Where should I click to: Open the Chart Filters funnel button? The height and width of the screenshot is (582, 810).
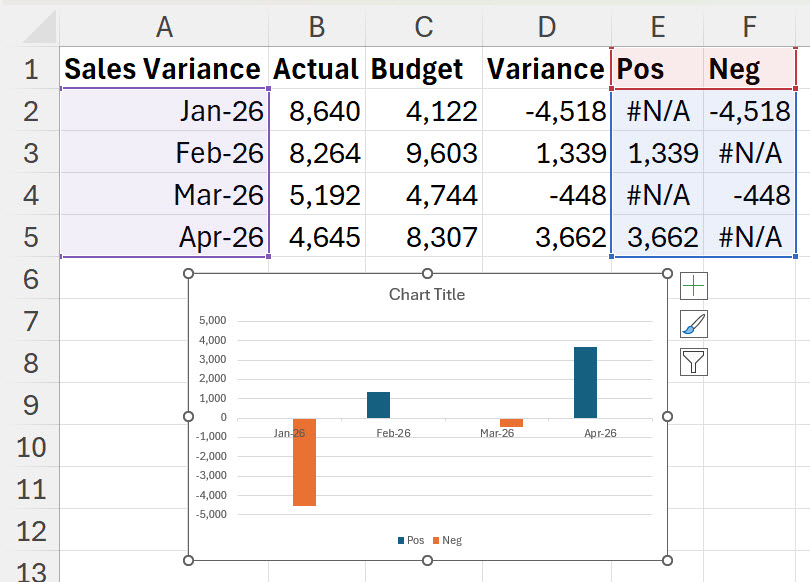[x=693, y=362]
